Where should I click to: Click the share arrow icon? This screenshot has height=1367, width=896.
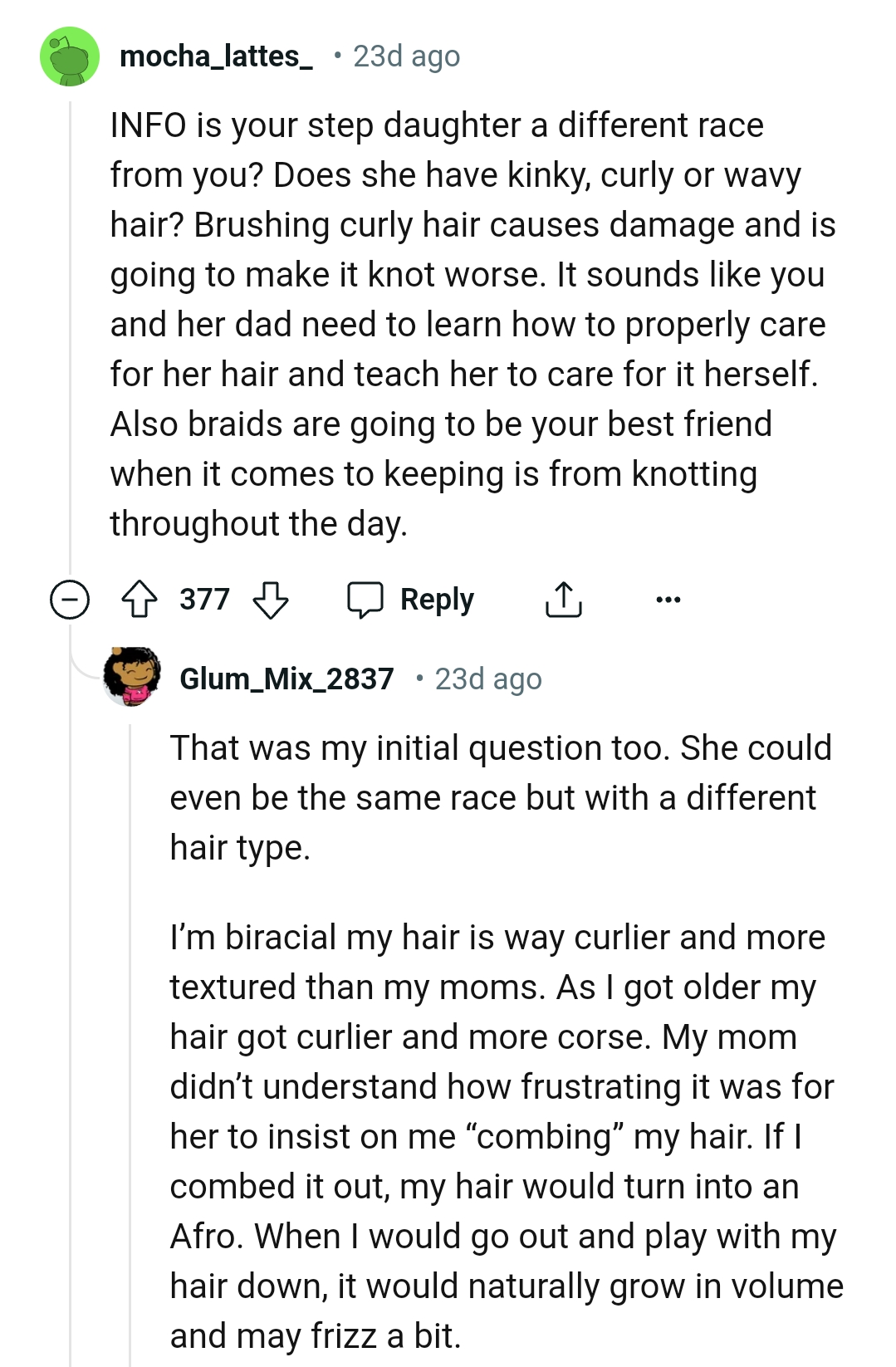coord(566,598)
